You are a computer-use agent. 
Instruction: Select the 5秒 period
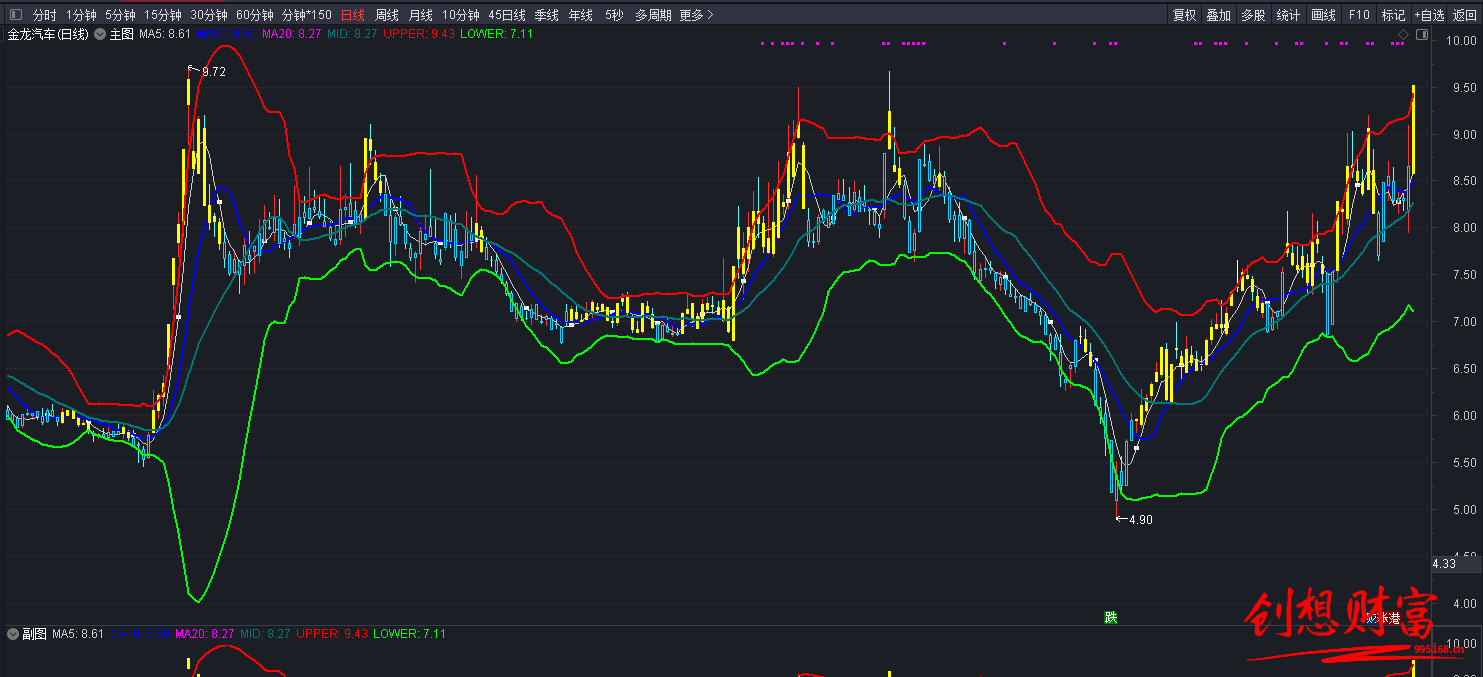(614, 15)
